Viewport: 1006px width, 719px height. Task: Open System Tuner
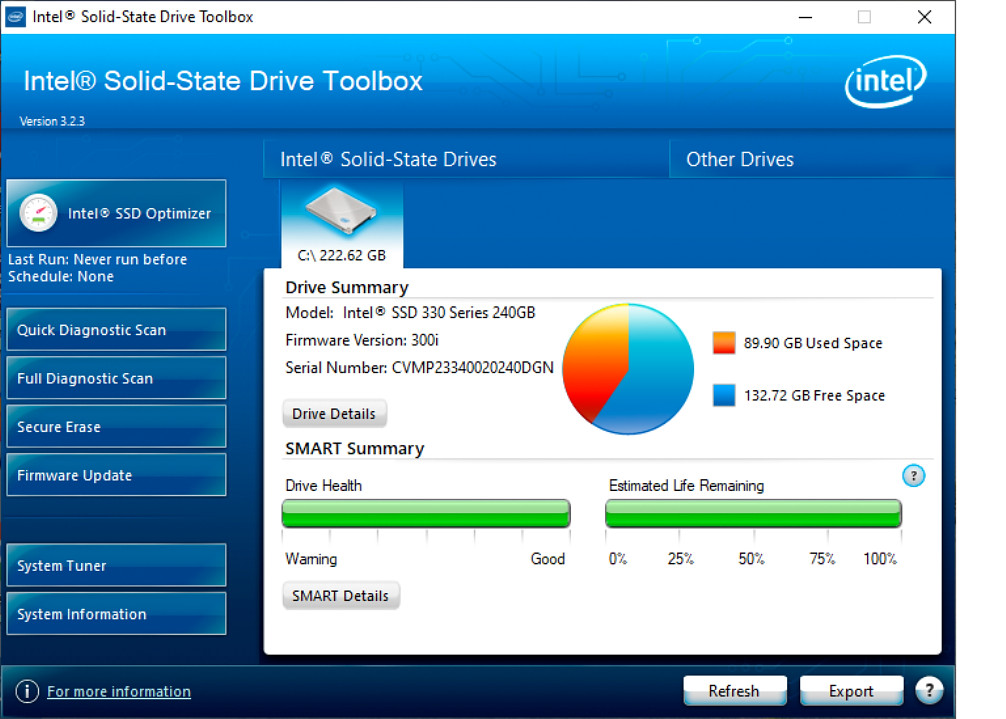[x=116, y=565]
